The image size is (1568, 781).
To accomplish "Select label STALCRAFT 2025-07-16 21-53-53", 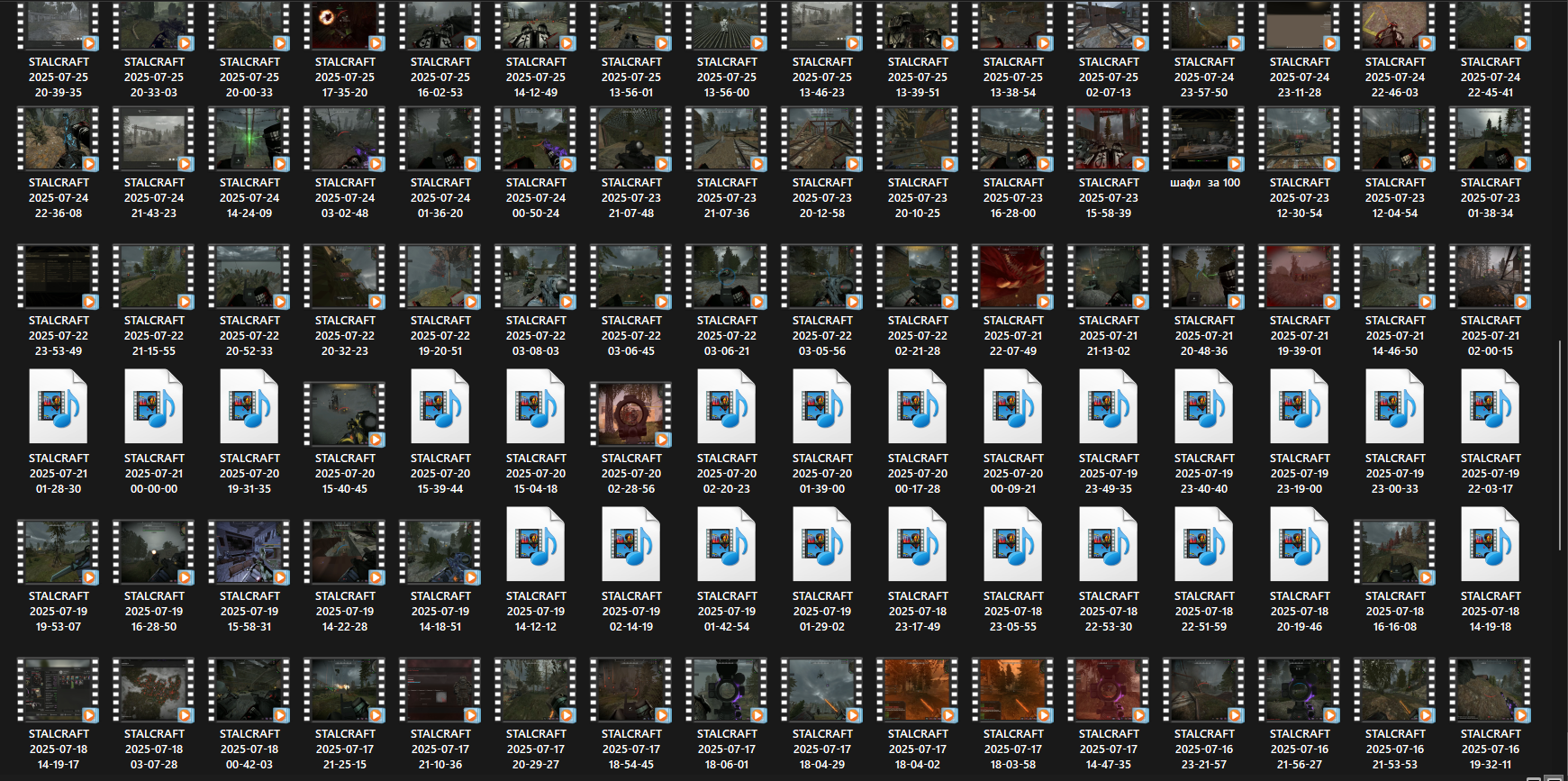I will coord(1395,749).
